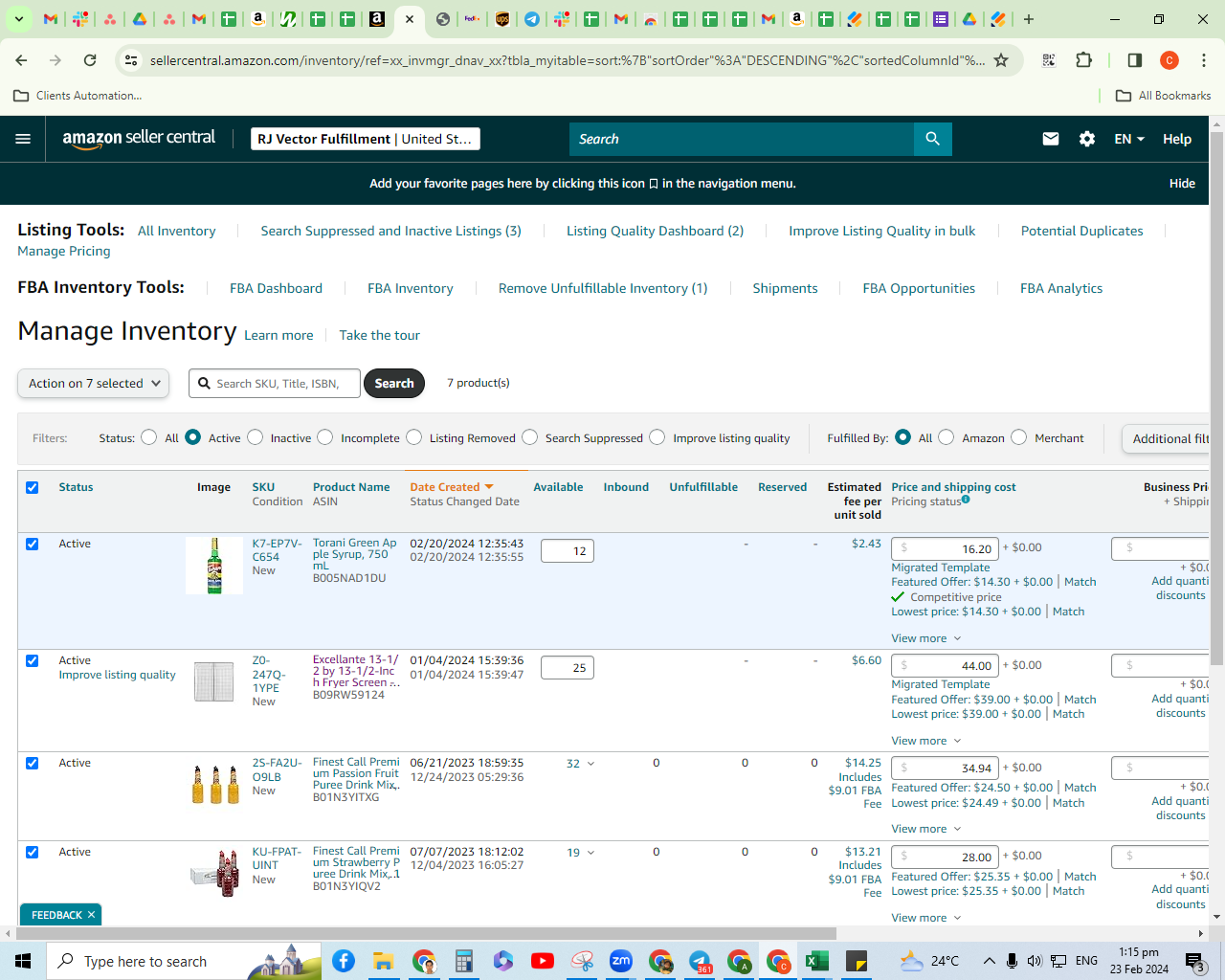Open the Chrome three-dot menu
The width and height of the screenshot is (1225, 980).
[x=1203, y=60]
